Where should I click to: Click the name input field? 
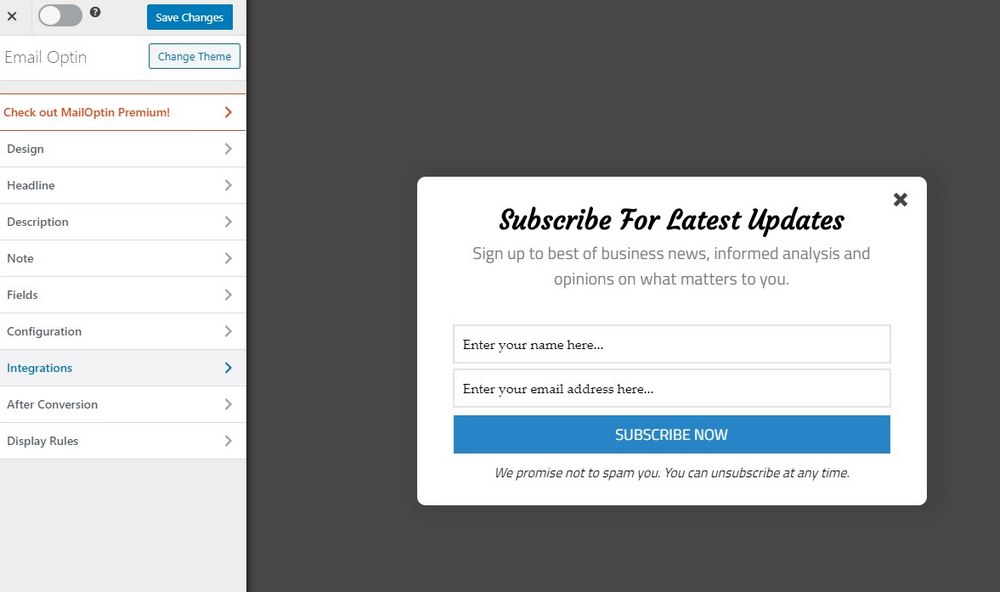tap(671, 345)
